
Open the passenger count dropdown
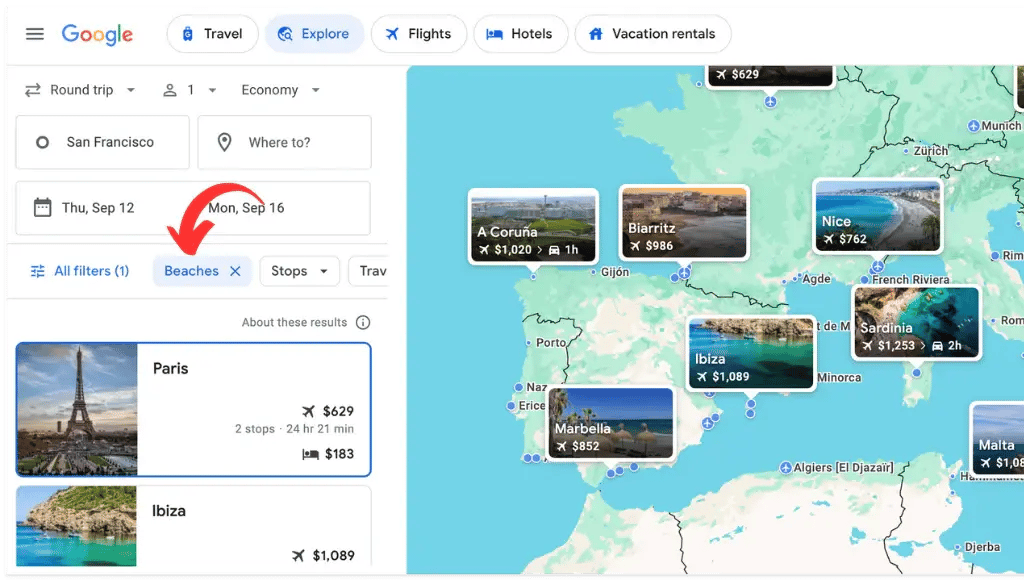(x=189, y=90)
